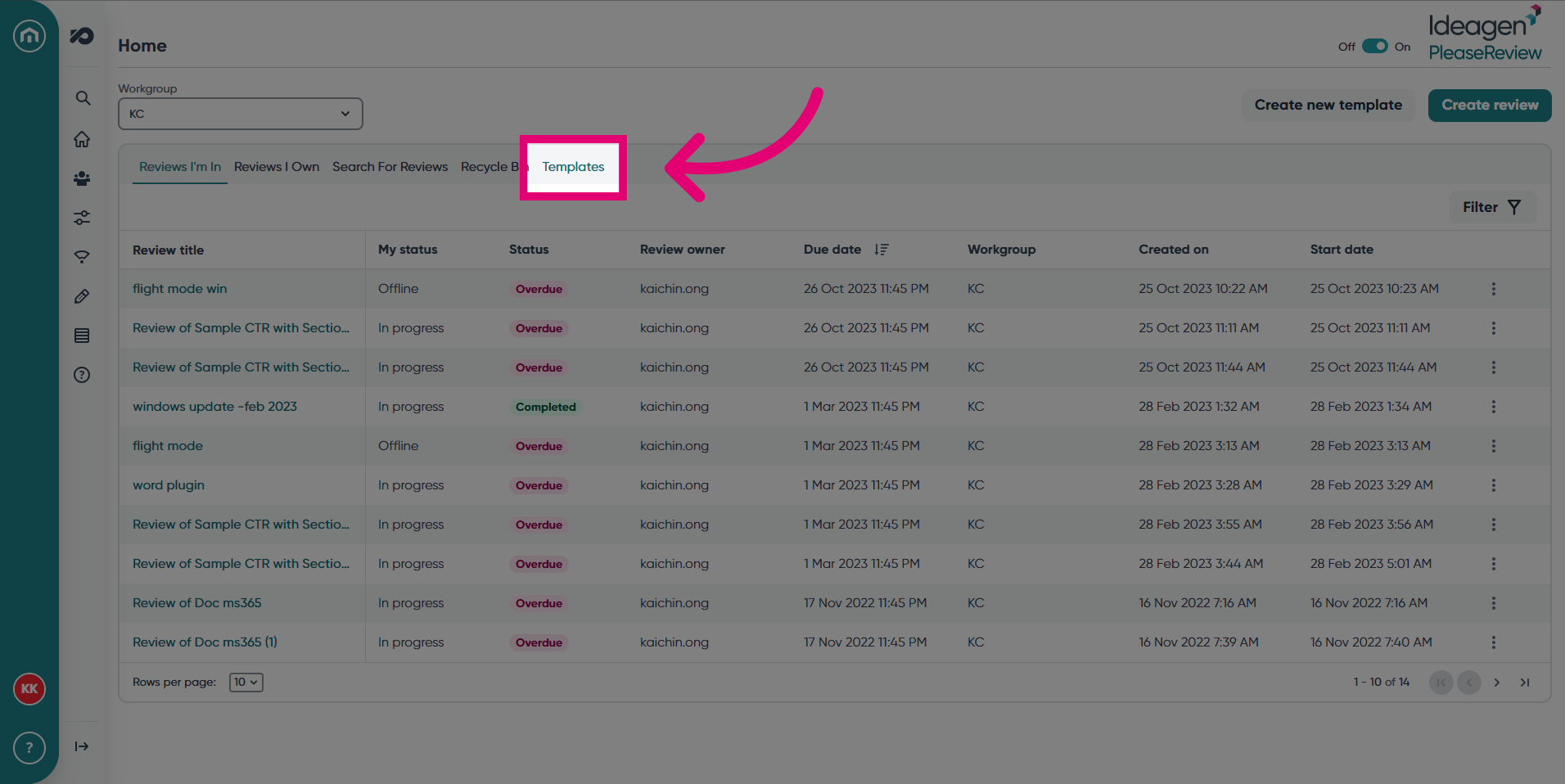Open row menu for windows update -feb 2023
The width and height of the screenshot is (1565, 784).
click(1494, 407)
